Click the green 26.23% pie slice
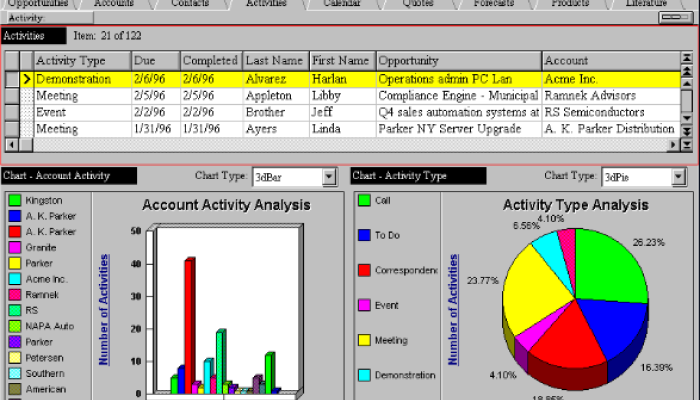This screenshot has height=400, width=700. point(612,268)
